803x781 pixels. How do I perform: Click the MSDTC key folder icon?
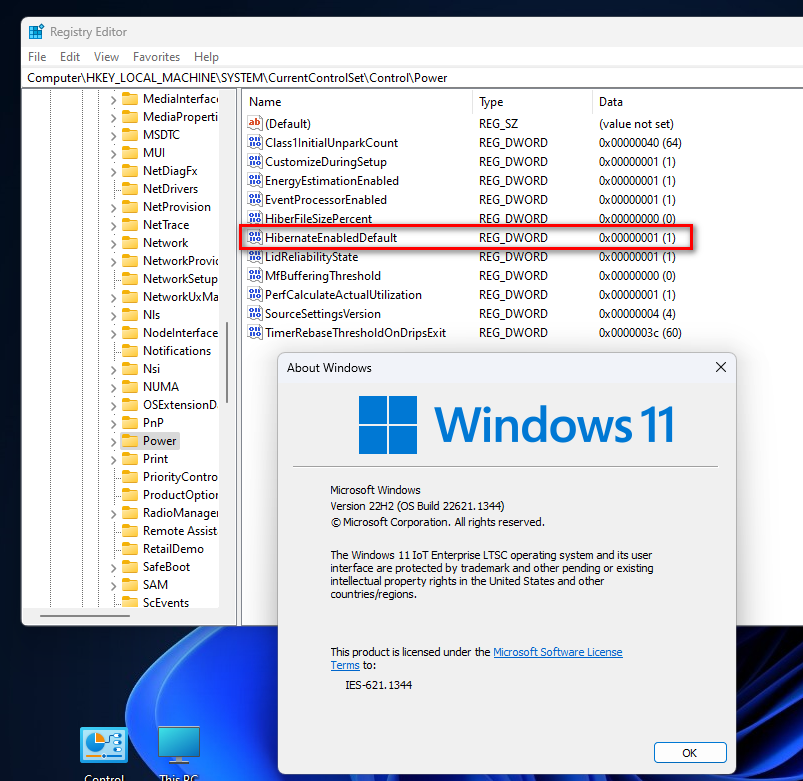pos(130,135)
